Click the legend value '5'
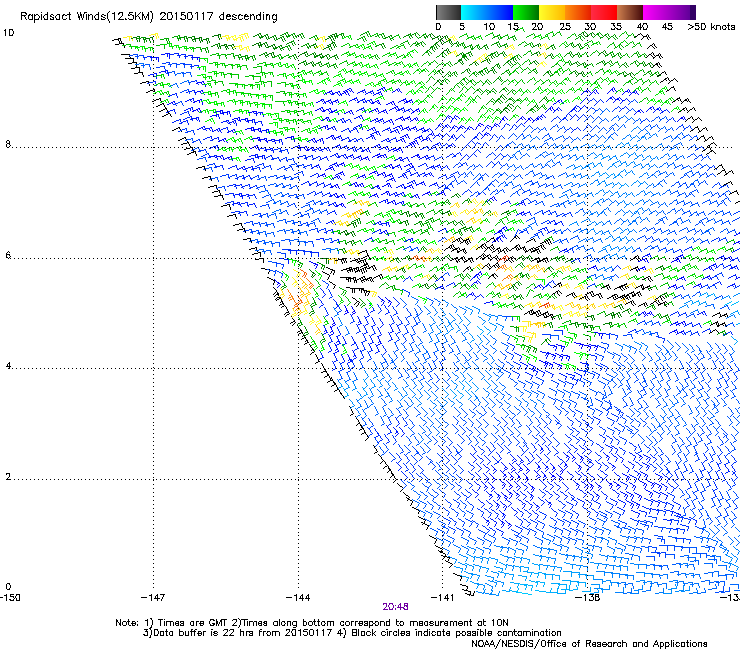 tap(462, 27)
